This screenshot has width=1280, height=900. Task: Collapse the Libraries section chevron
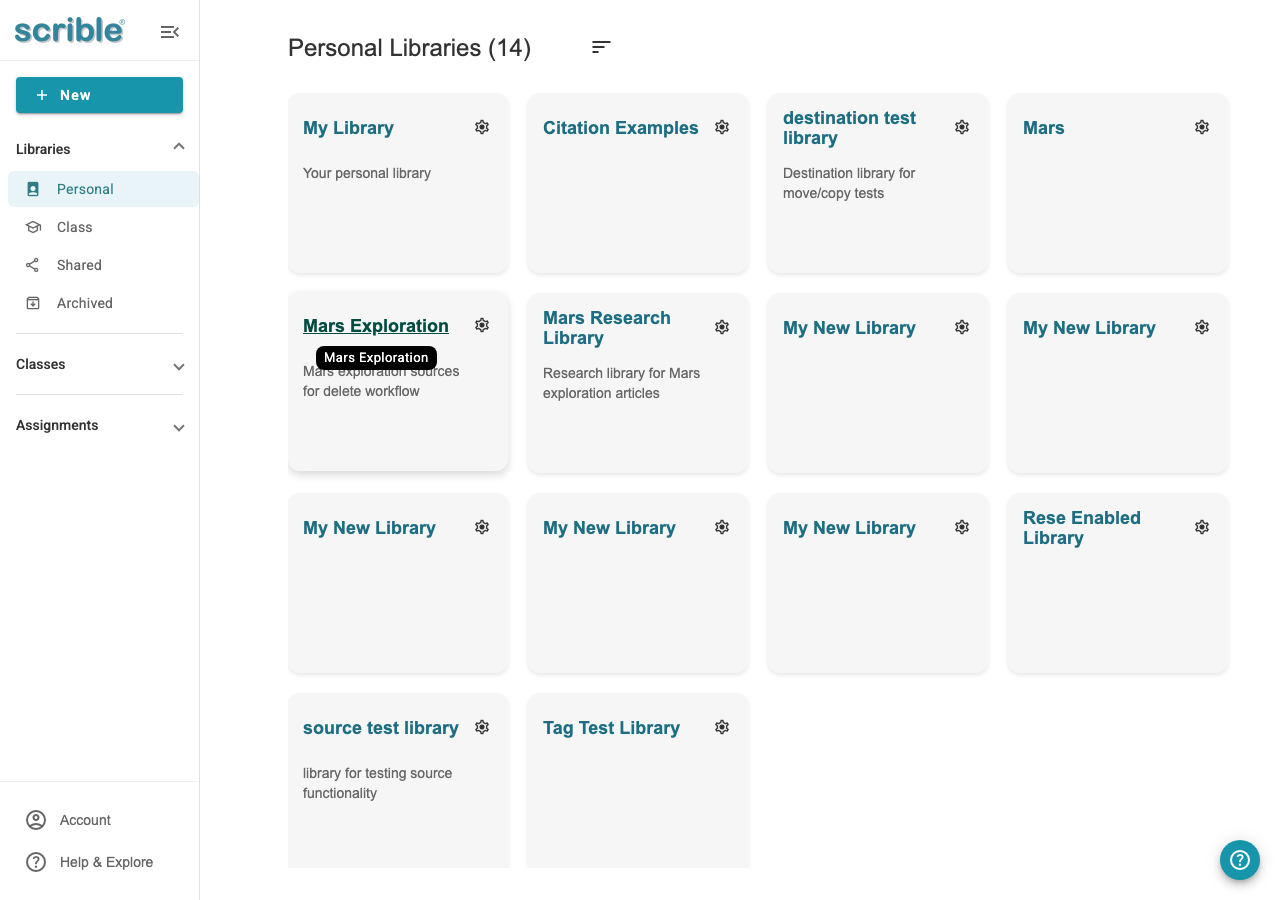tap(179, 147)
